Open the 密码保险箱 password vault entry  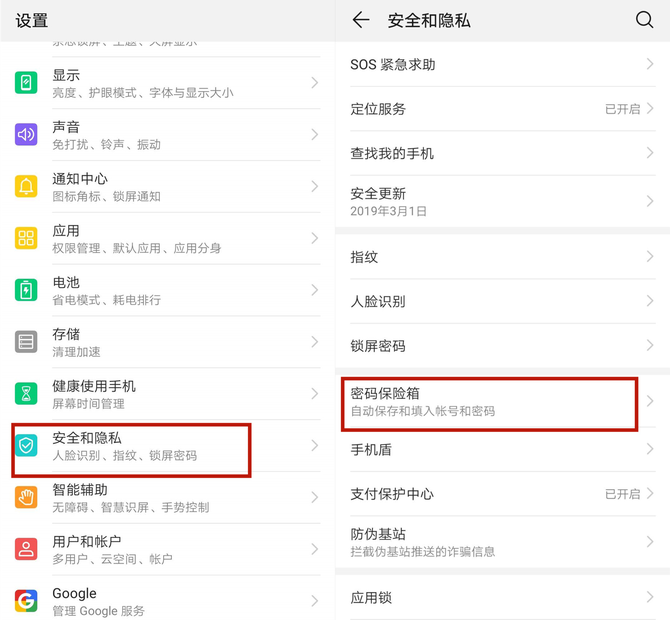[x=502, y=402]
